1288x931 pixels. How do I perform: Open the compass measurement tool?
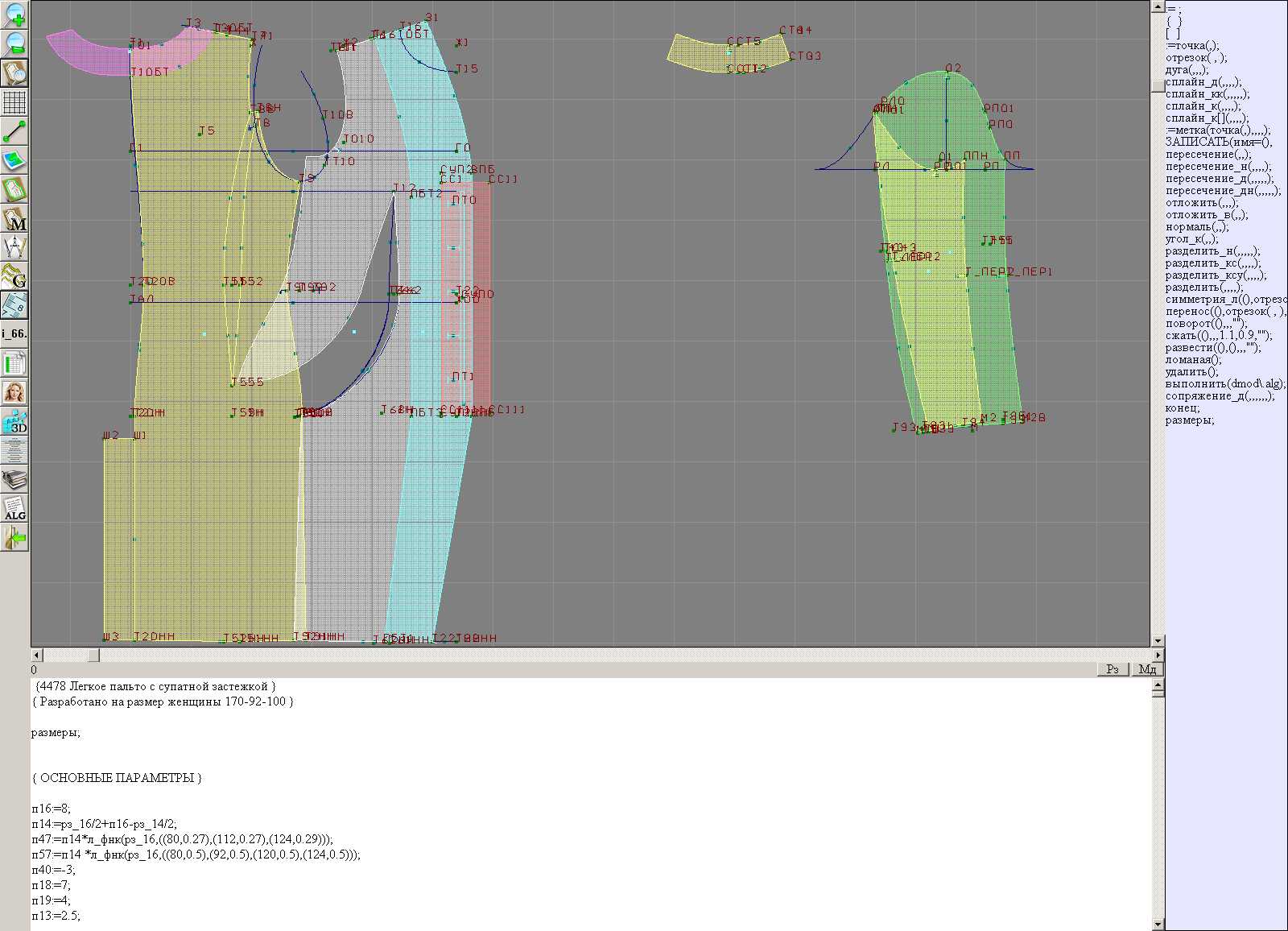14,247
